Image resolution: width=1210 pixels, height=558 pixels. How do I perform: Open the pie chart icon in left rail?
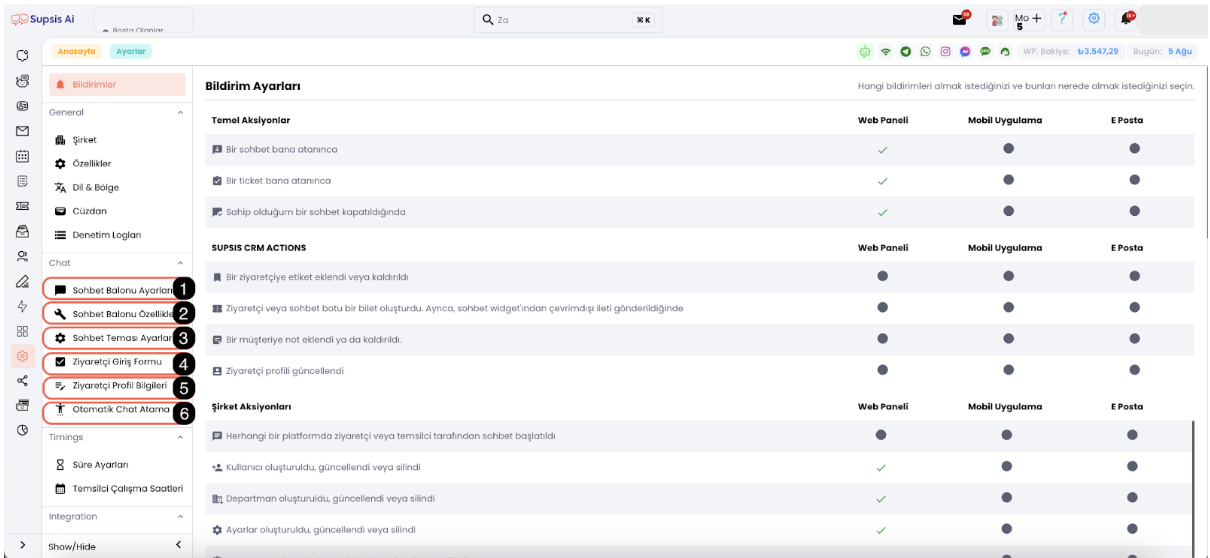22,429
